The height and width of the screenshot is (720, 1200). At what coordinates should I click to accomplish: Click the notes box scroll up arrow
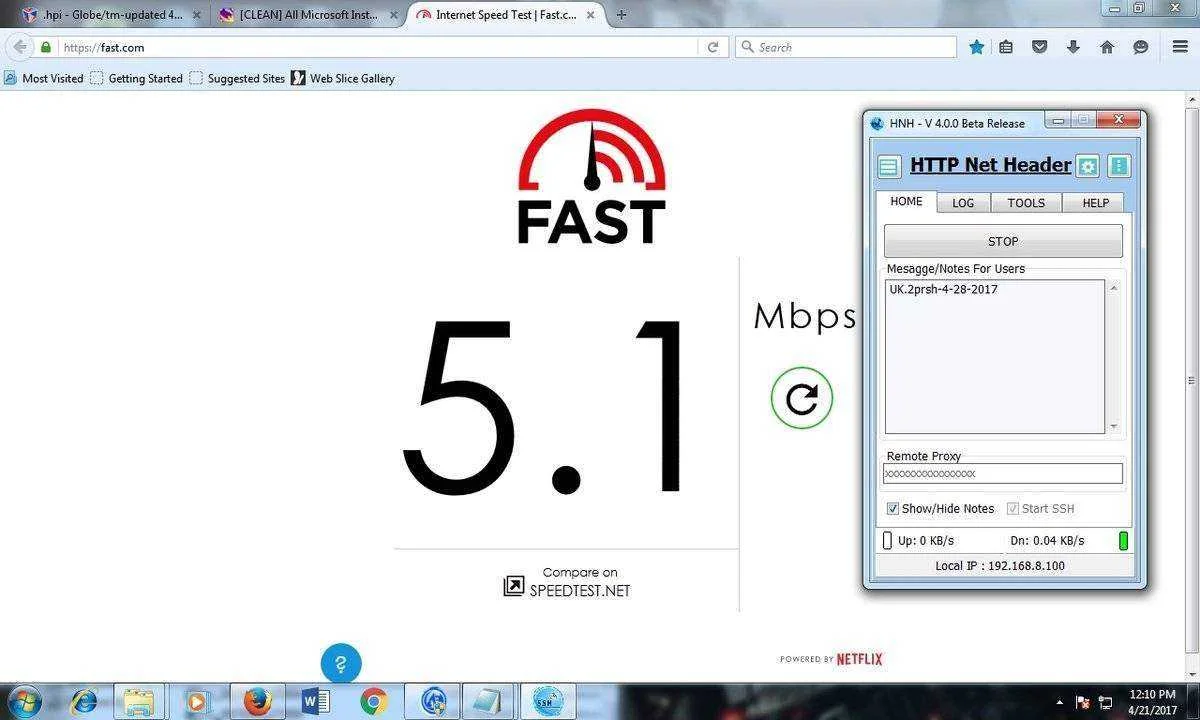(x=1114, y=288)
